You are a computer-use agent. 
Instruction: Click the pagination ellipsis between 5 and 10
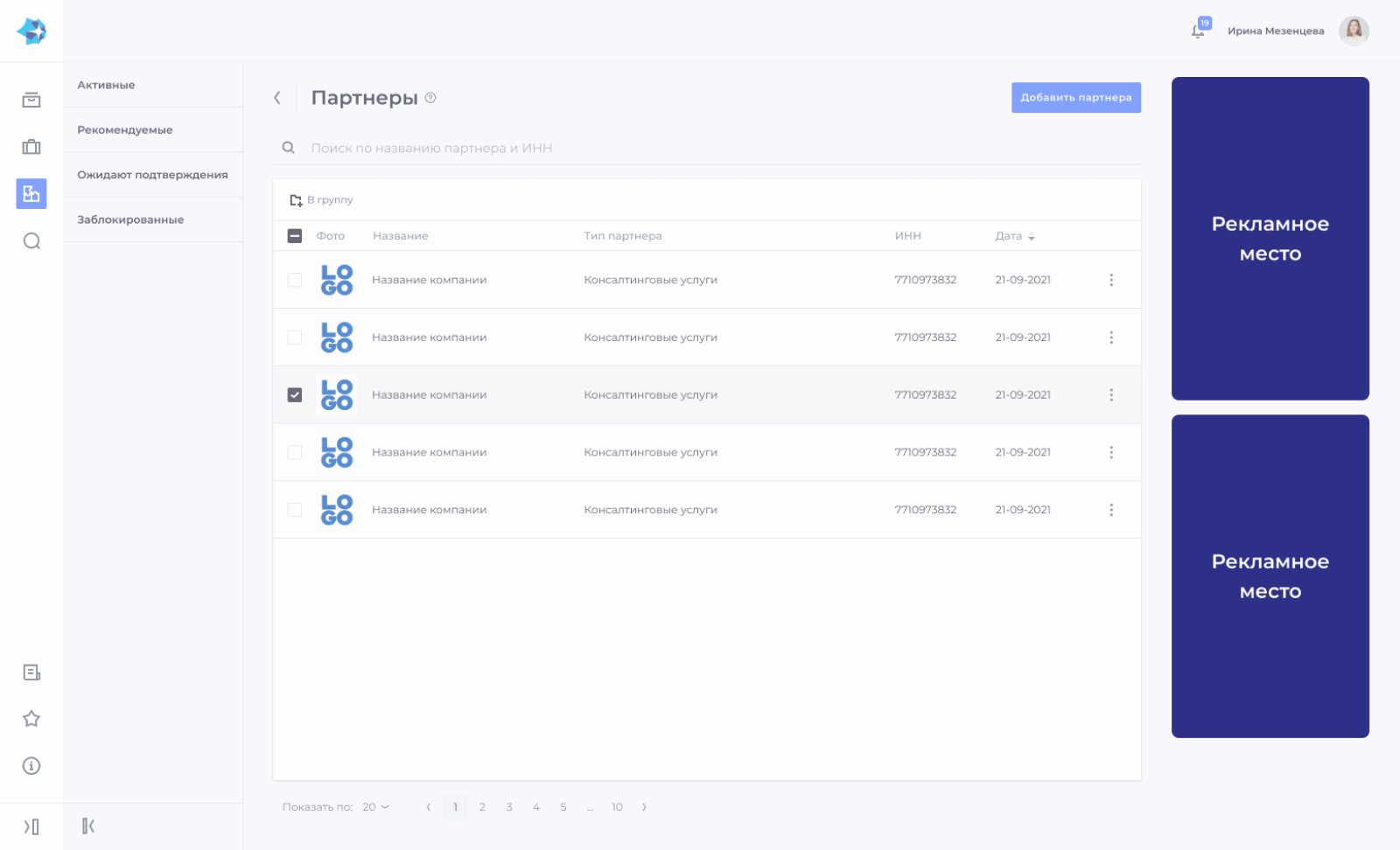pos(591,807)
